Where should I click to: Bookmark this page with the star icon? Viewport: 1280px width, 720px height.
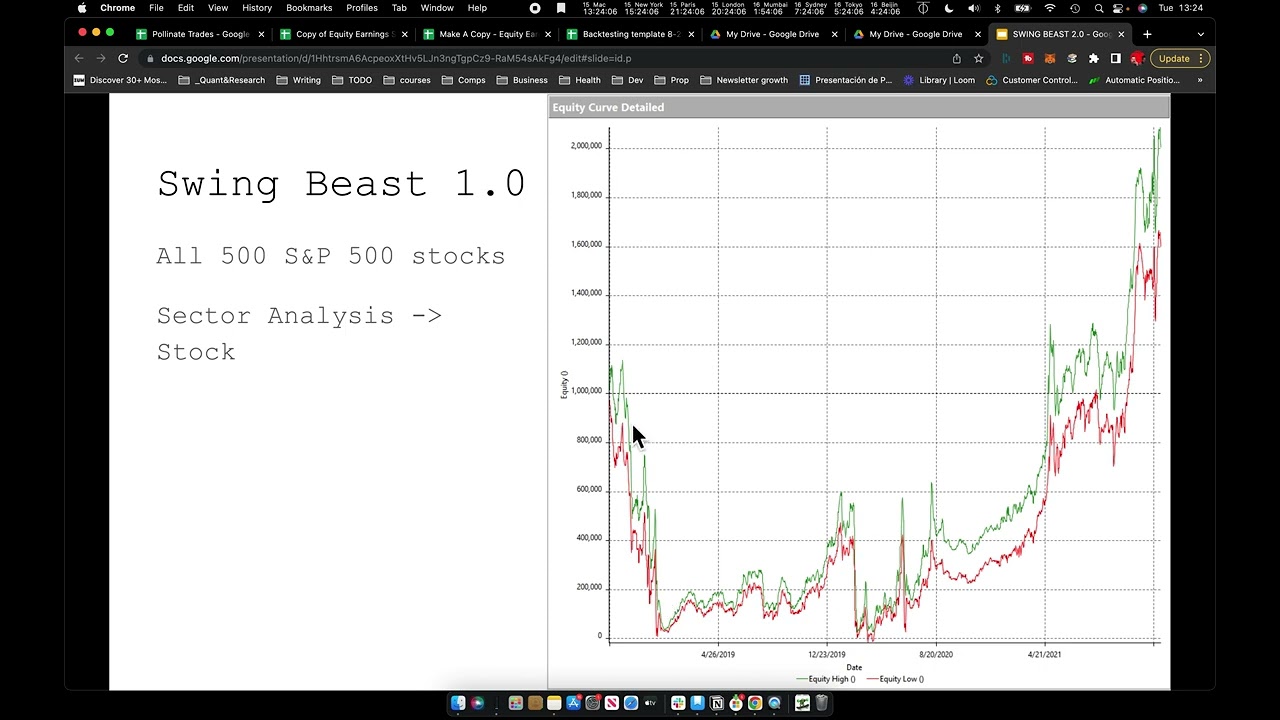click(979, 58)
